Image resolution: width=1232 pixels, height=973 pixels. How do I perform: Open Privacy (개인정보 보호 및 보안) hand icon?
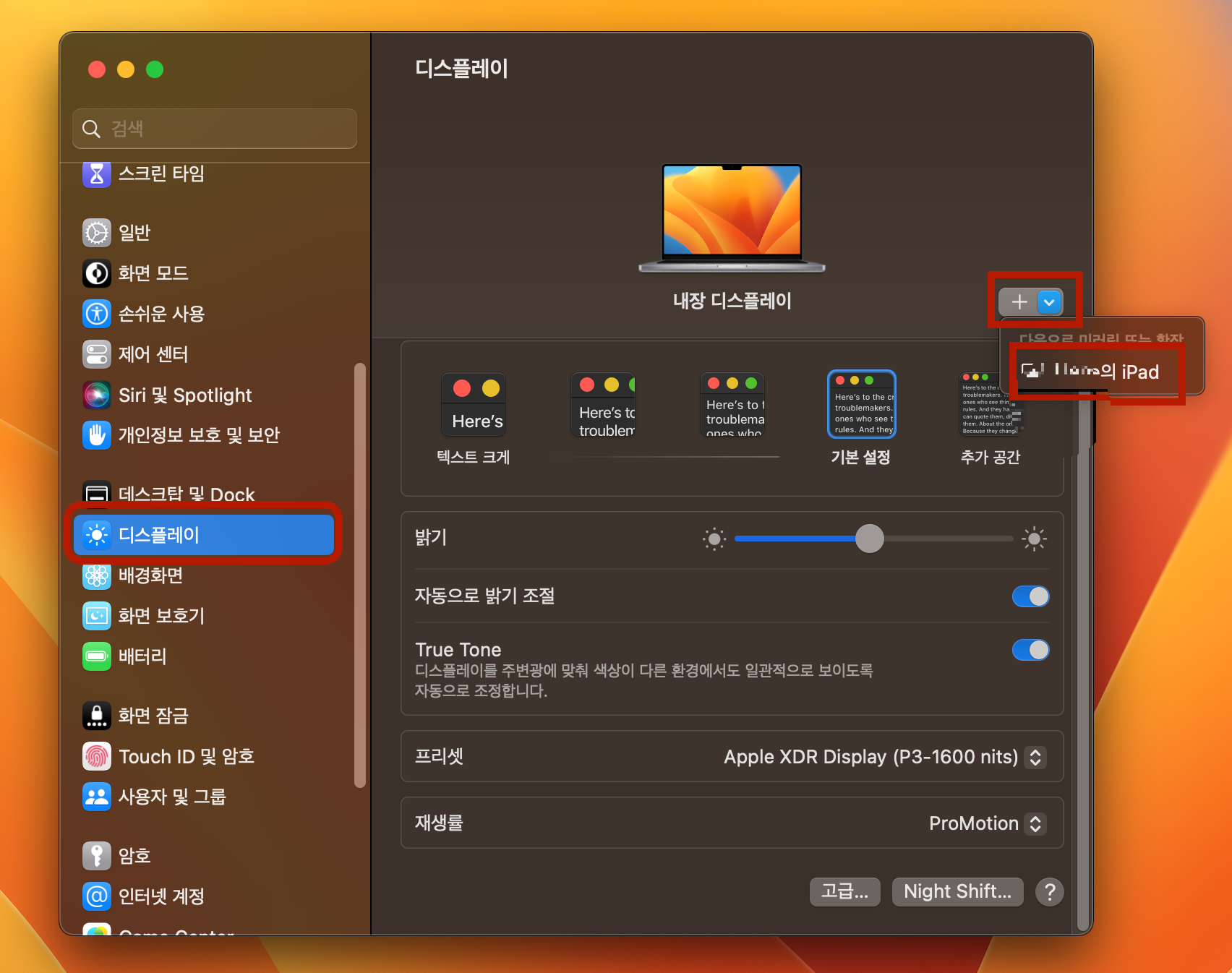point(97,435)
